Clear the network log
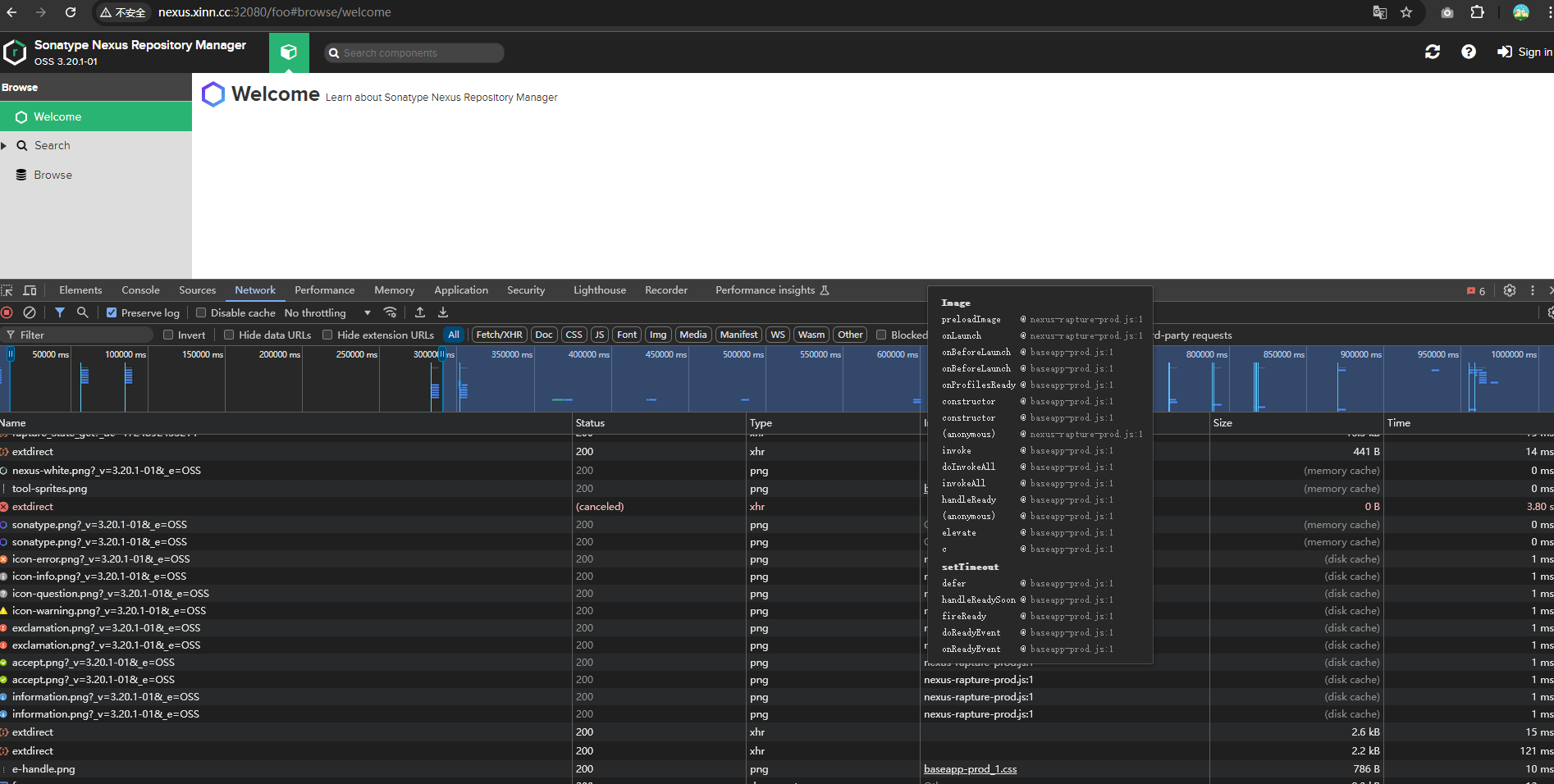Viewport: 1554px width, 784px height. point(30,312)
